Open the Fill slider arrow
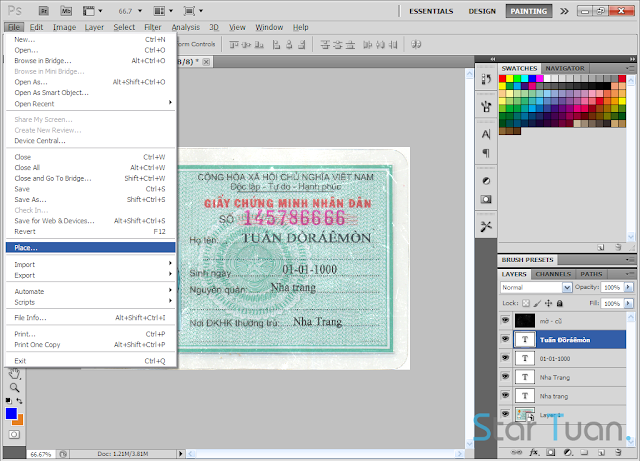The width and height of the screenshot is (640, 461). pyautogui.click(x=629, y=303)
